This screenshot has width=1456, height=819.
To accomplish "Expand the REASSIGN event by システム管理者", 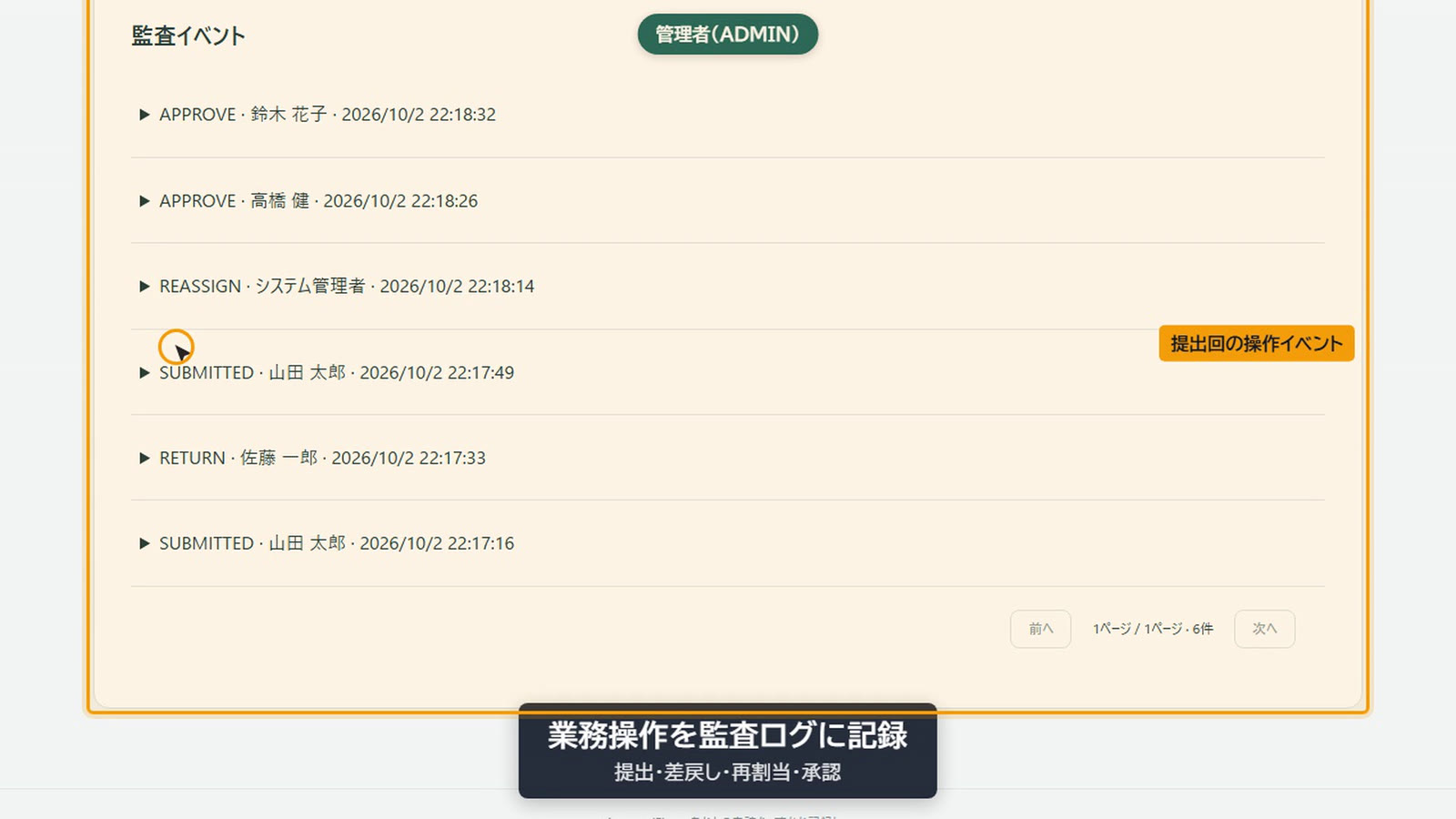I will (x=144, y=287).
